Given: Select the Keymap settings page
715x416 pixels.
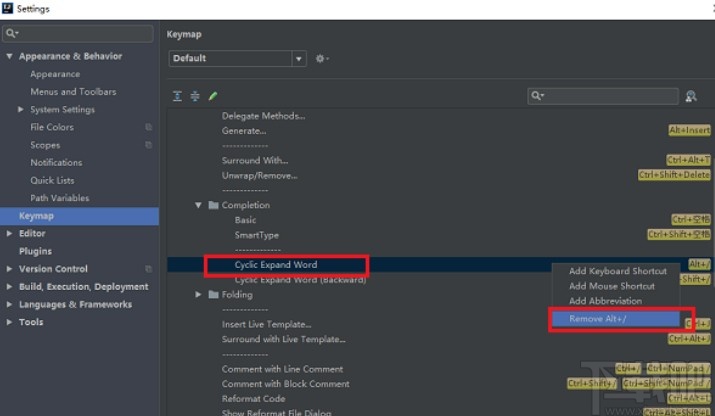Looking at the screenshot, I should click(x=79, y=216).
